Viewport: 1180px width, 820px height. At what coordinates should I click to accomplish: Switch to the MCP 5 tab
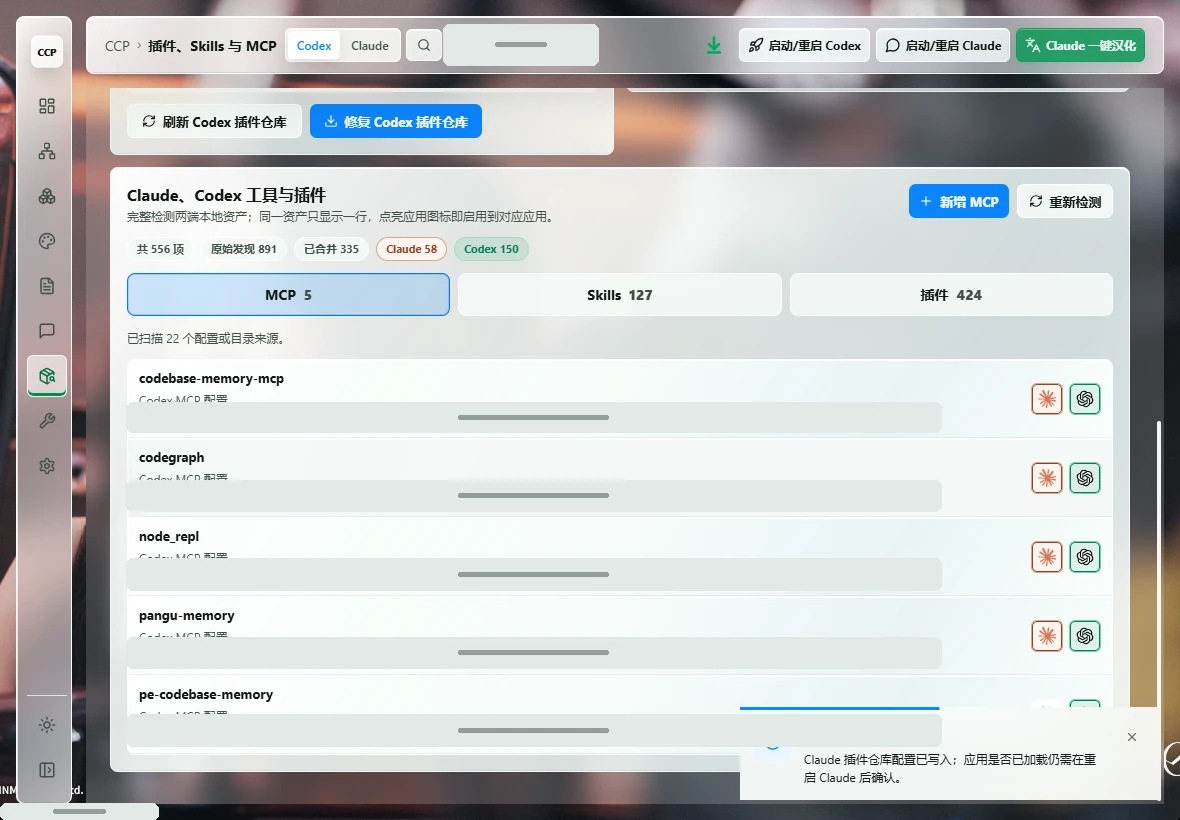click(x=288, y=295)
